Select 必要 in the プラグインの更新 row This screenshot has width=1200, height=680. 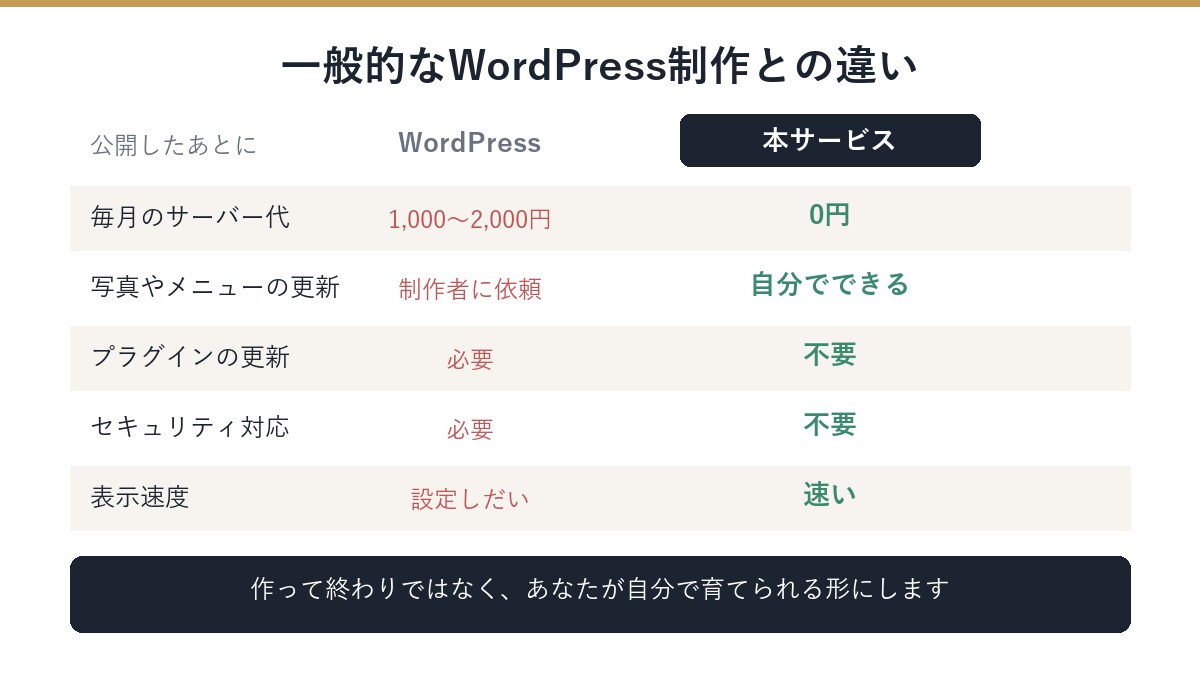(x=470, y=359)
